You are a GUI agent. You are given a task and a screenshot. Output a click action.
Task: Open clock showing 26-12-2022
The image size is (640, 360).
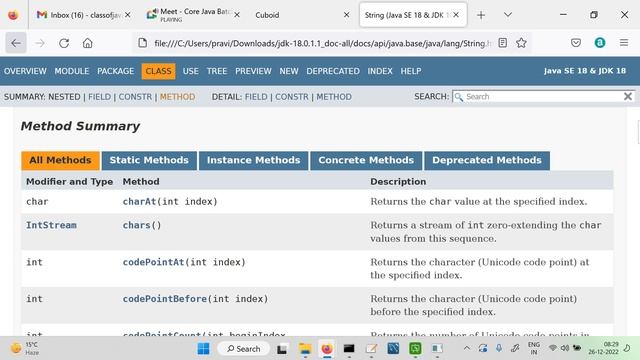(x=603, y=348)
